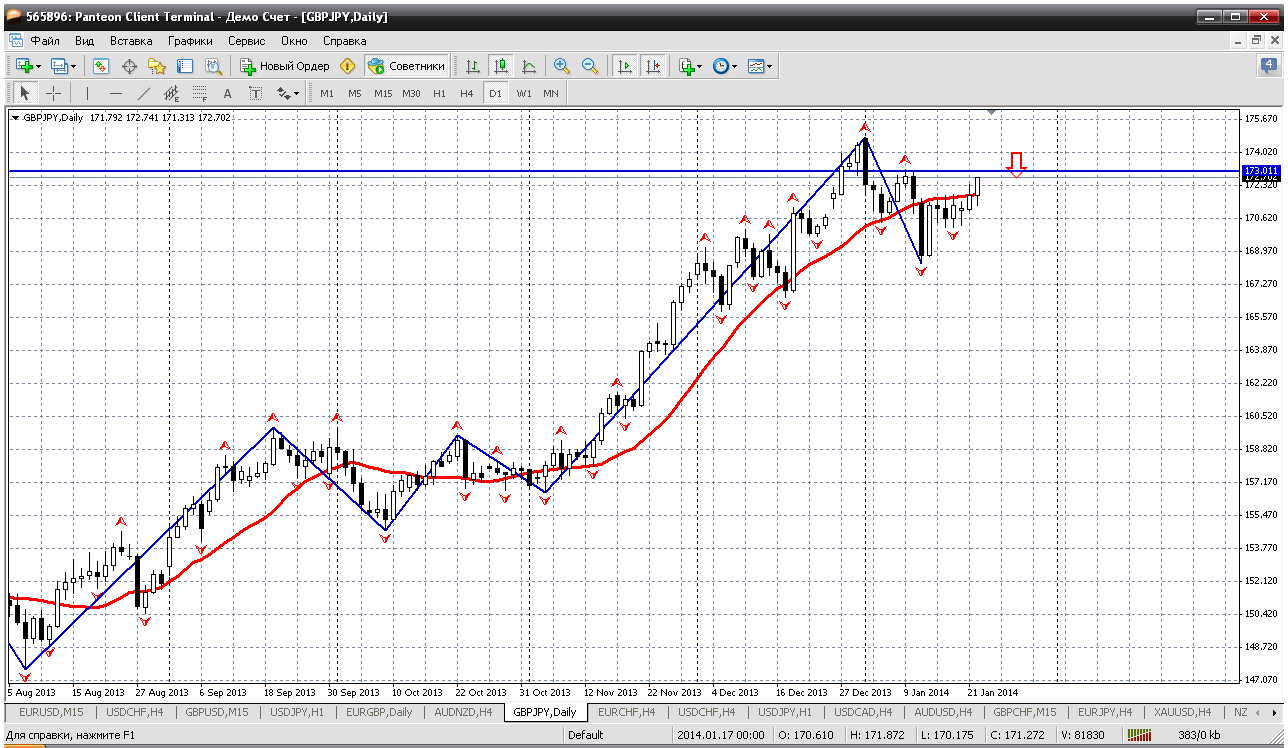The image size is (1288, 748).
Task: Switch to M5 timeframe
Action: click(355, 93)
